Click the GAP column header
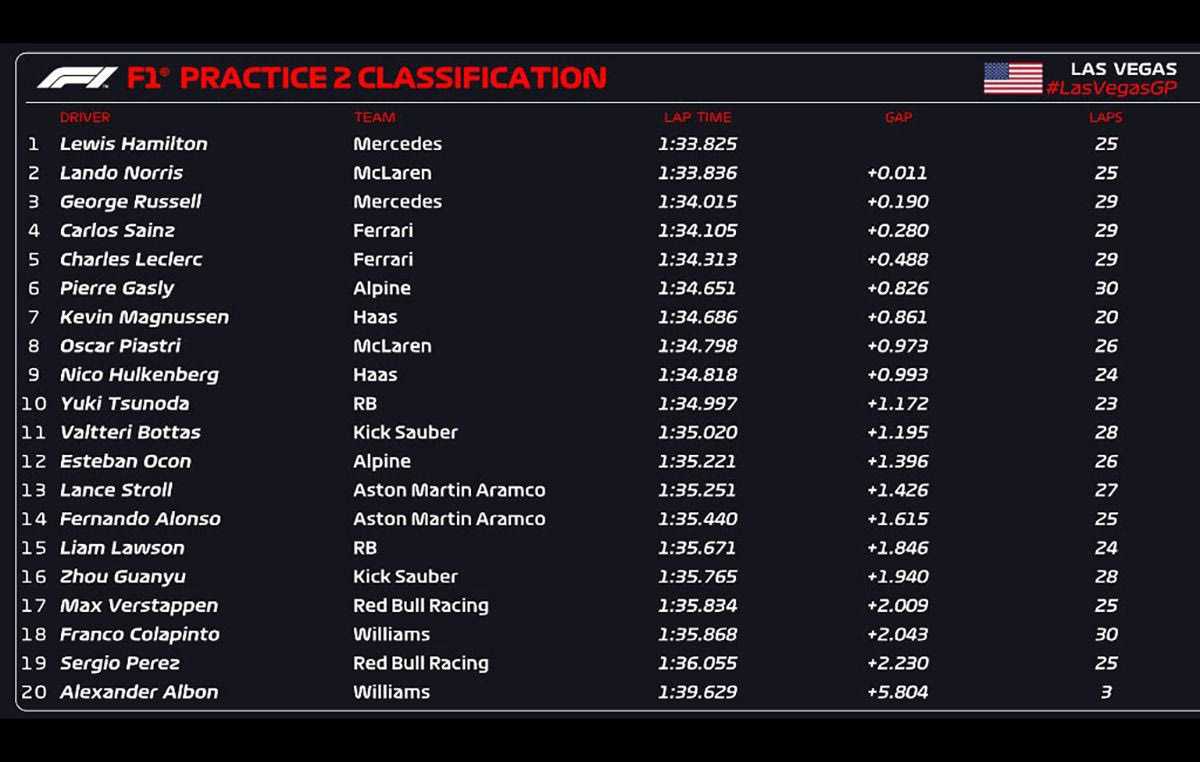Image resolution: width=1200 pixels, height=762 pixels. pos(898,117)
